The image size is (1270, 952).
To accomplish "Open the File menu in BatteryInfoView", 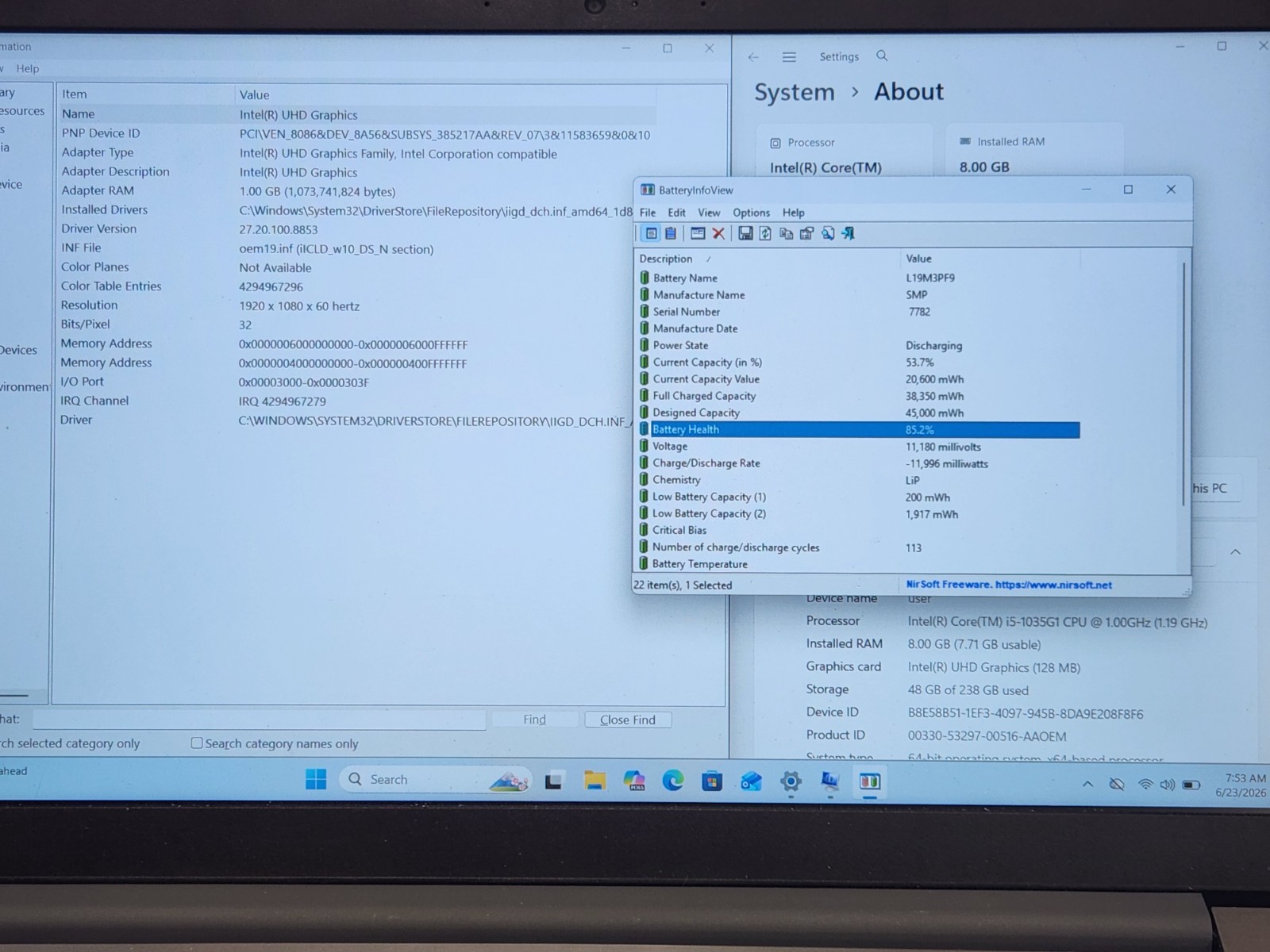I will coord(648,213).
